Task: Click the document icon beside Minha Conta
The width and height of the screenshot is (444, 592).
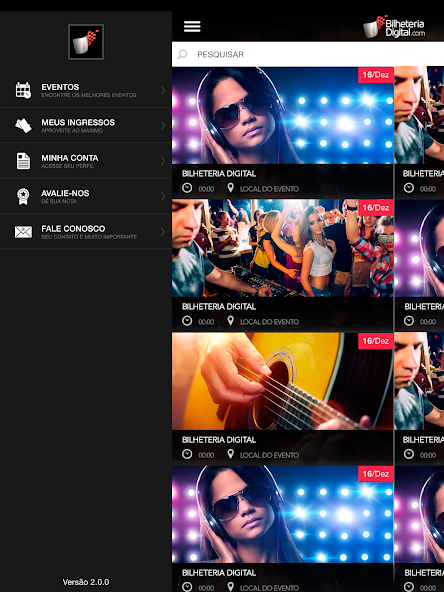Action: tap(23, 161)
